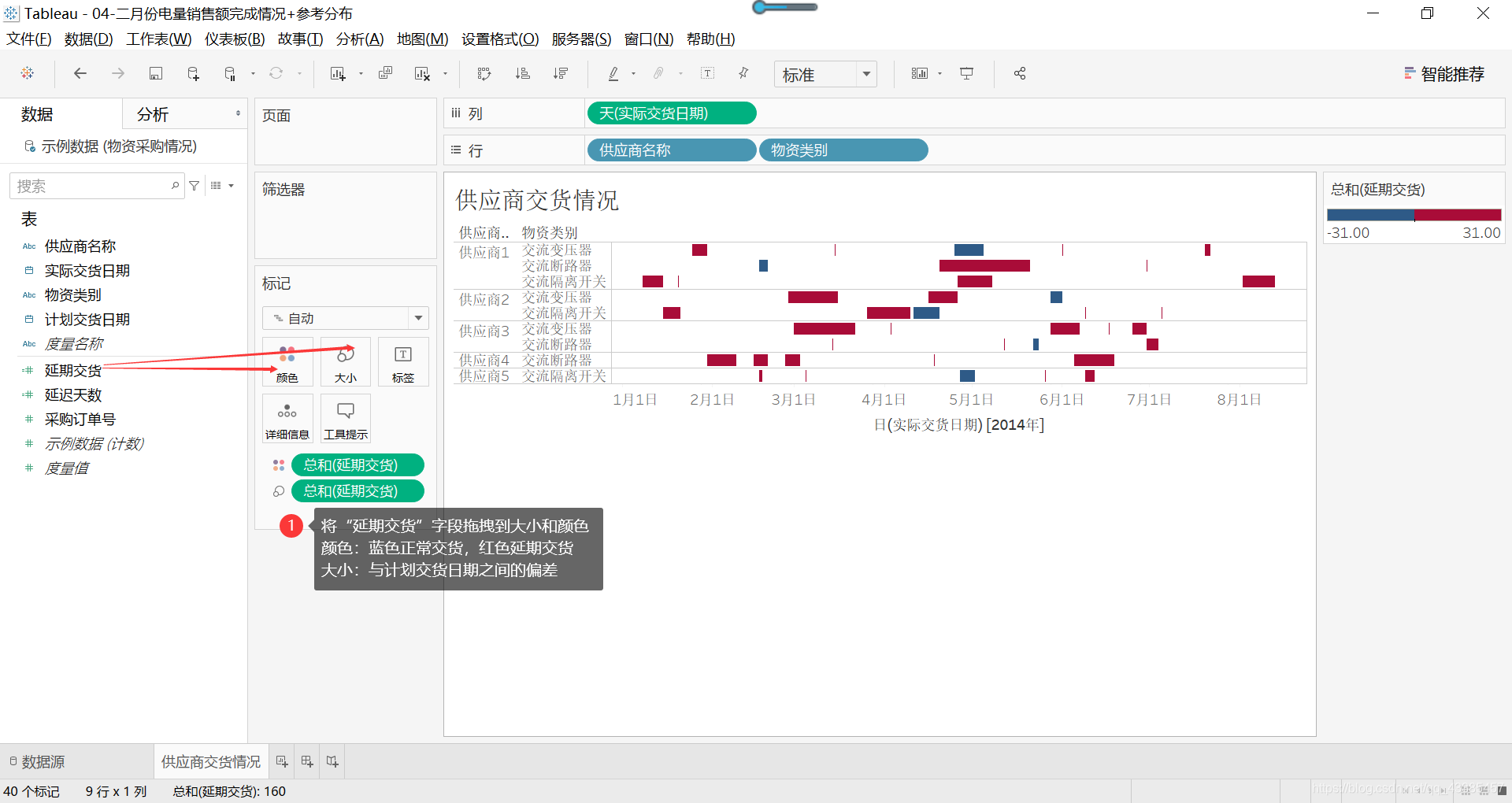This screenshot has width=1512, height=803.
Task: Save the workbook with the disk icon
Action: [x=156, y=73]
